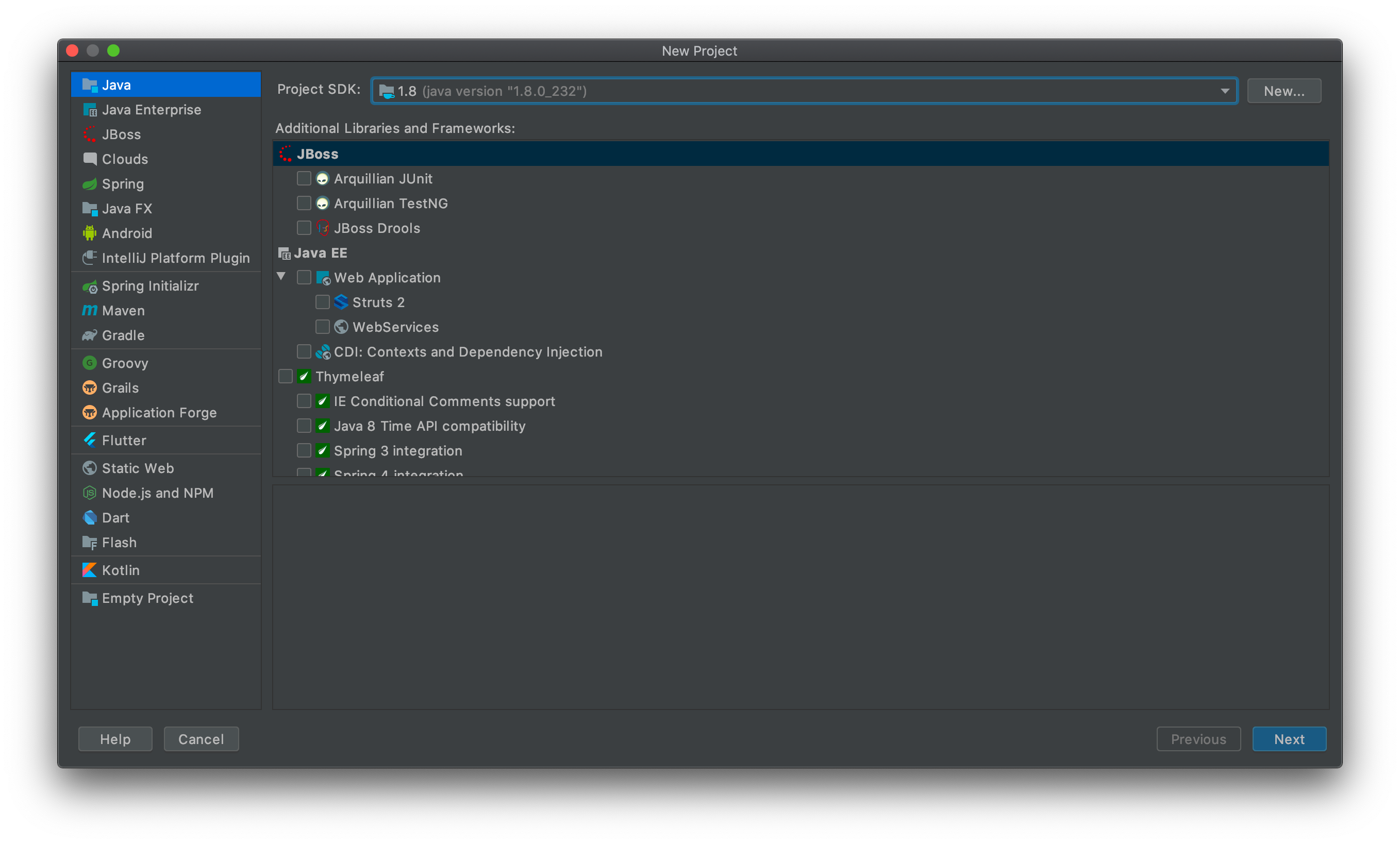Select the Groovy icon in list
The width and height of the screenshot is (1400, 844).
click(x=89, y=363)
